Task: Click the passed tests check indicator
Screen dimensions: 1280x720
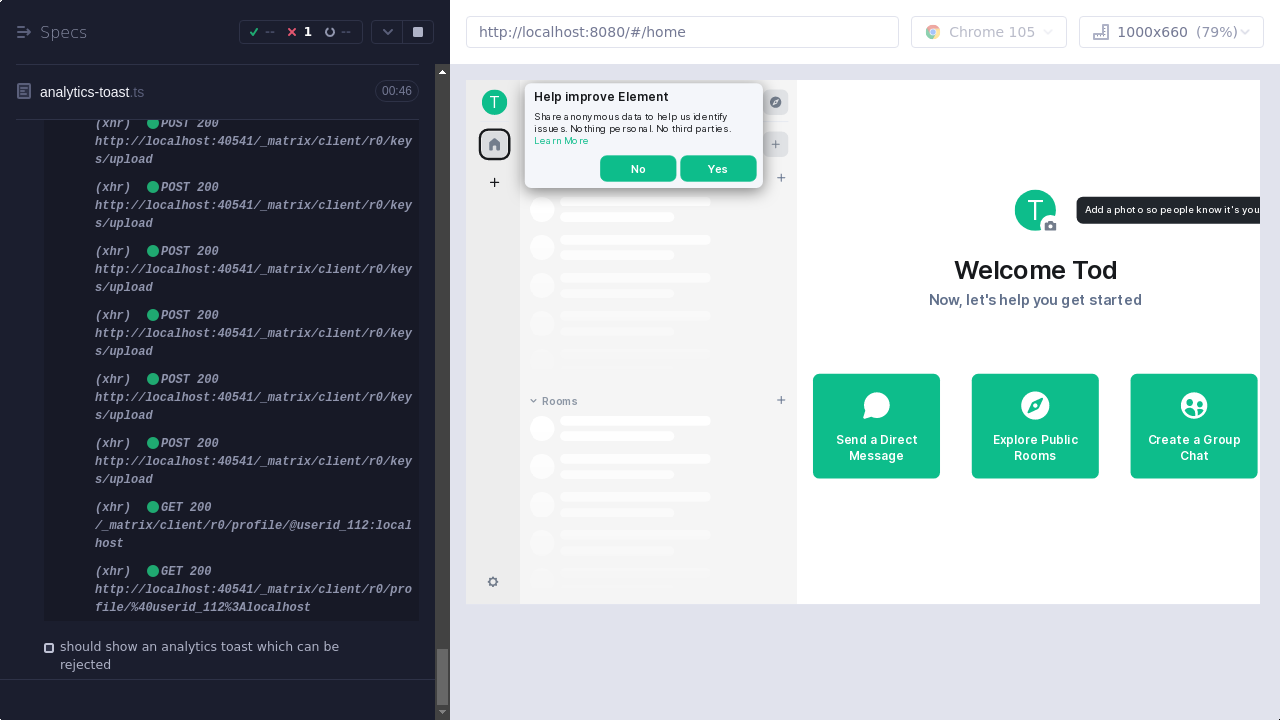Action: coord(261,32)
